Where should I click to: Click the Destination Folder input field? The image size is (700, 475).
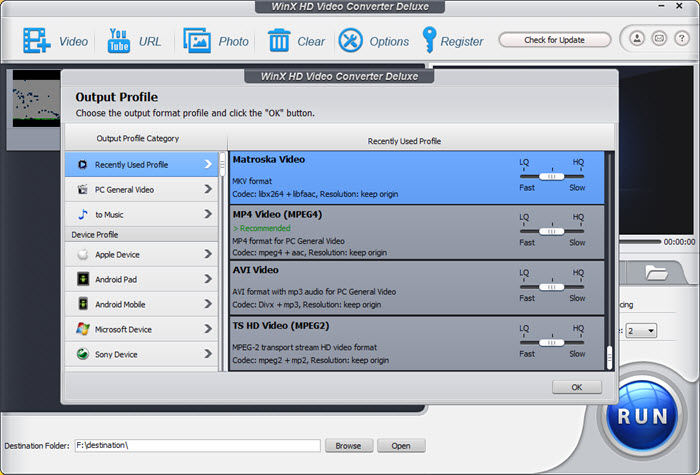click(197, 446)
